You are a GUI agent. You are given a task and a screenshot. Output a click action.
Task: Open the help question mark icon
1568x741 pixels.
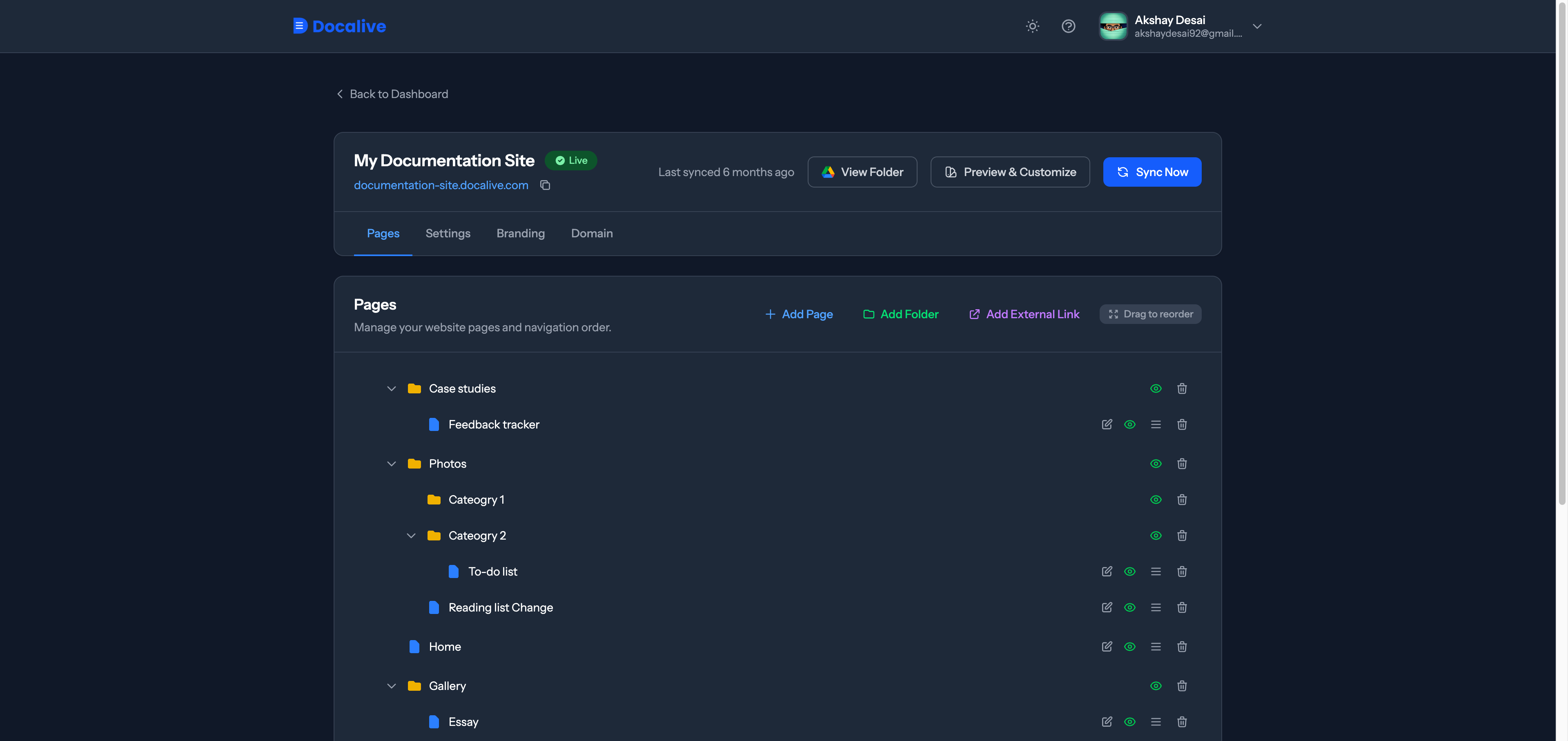pos(1068,26)
